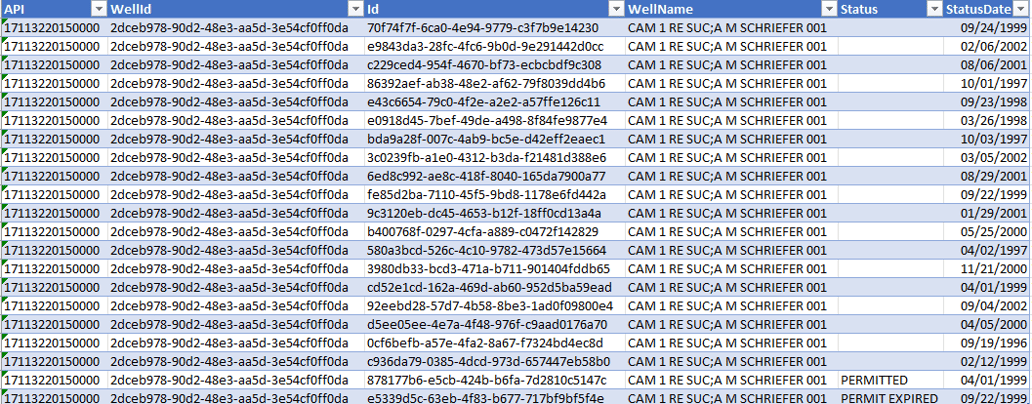Select the StatusDate cell 11/21/2000
1032x404 pixels.
pos(987,269)
